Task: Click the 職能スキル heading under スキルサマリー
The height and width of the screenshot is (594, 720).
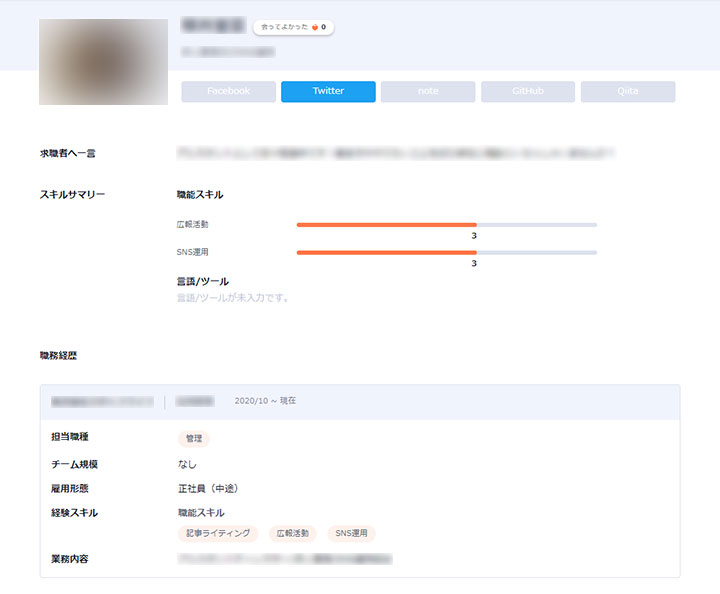Action: pos(200,195)
